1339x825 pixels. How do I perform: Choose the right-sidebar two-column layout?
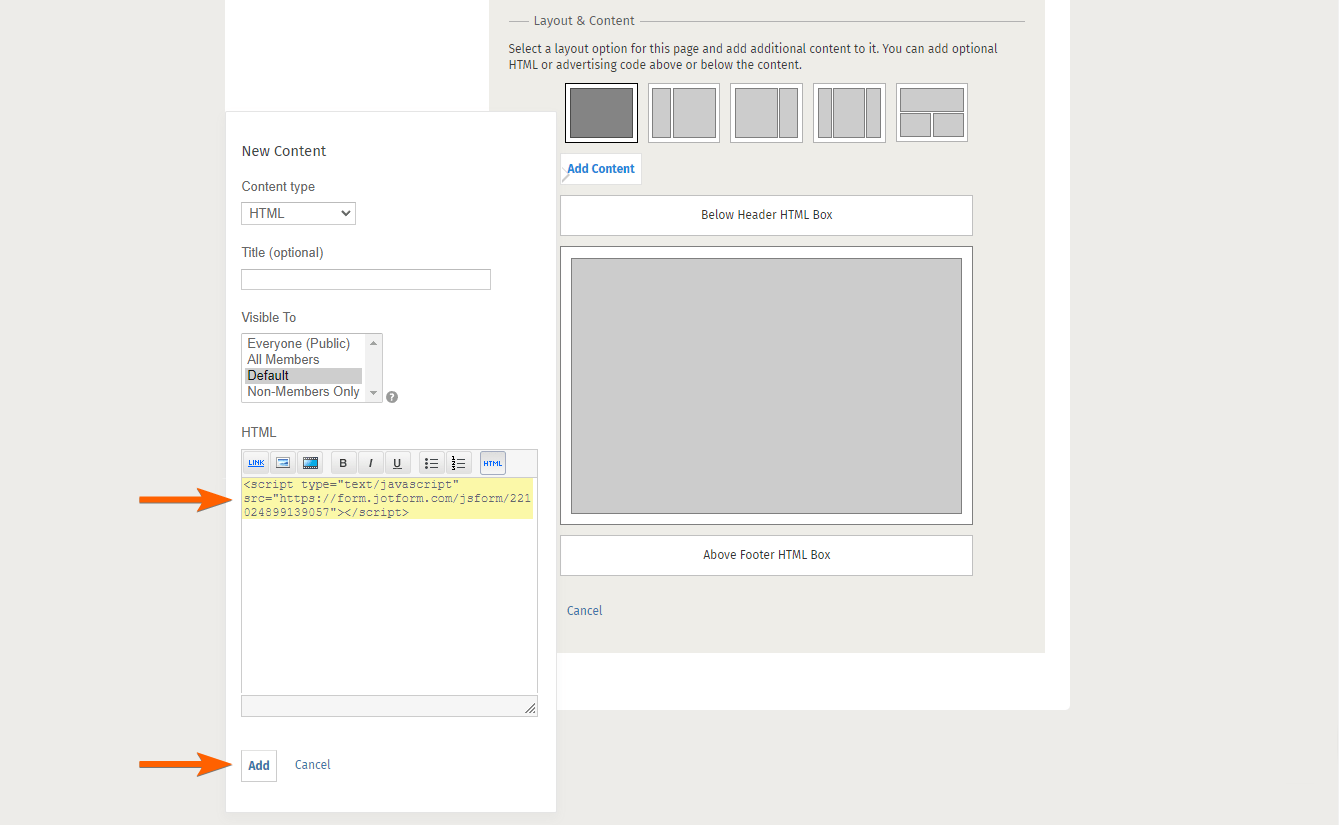click(766, 113)
